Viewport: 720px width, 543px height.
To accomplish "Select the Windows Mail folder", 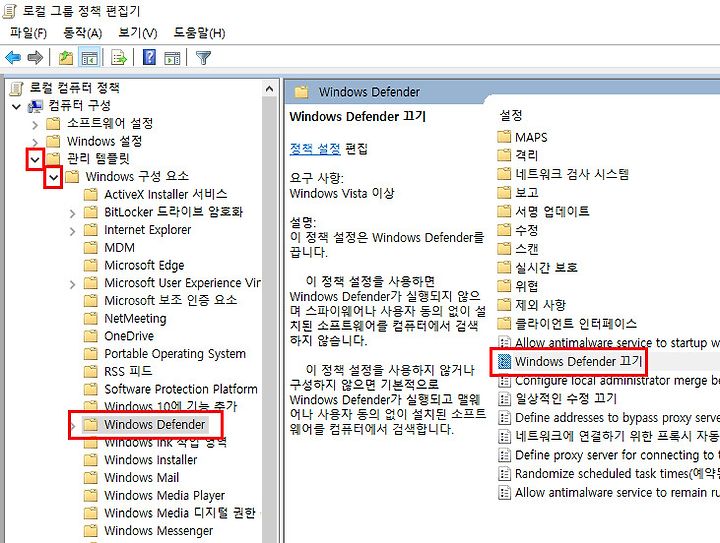I will pyautogui.click(x=132, y=478).
